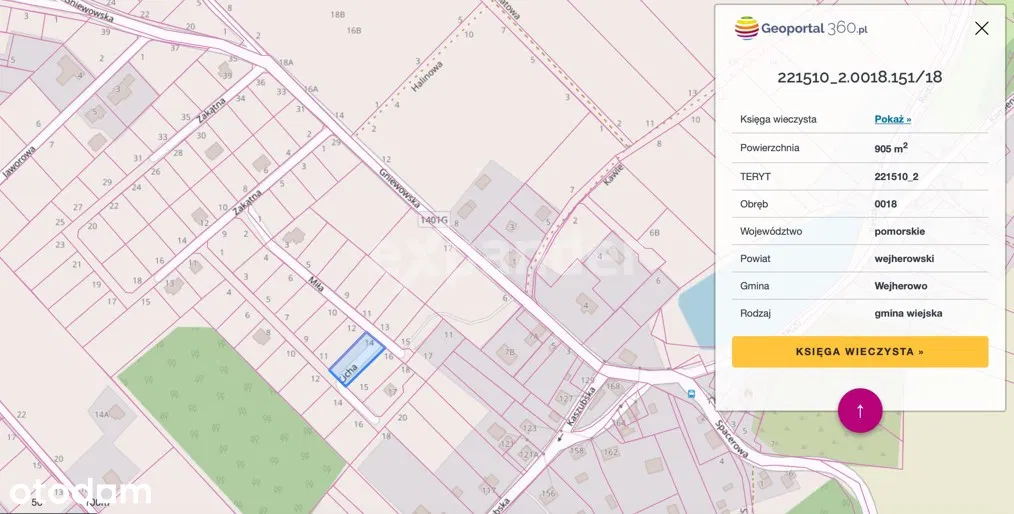Screen dimensions: 1014x514
Task: Click the 1401G road number badge
Action: [432, 219]
